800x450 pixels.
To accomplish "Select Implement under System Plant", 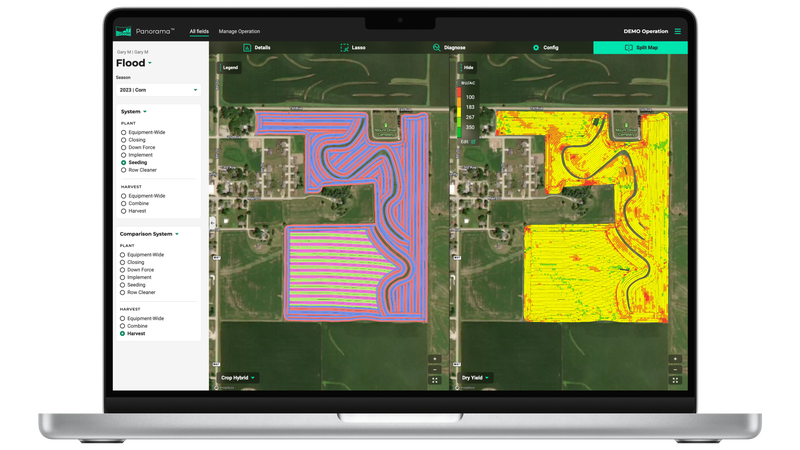I will click(x=137, y=155).
